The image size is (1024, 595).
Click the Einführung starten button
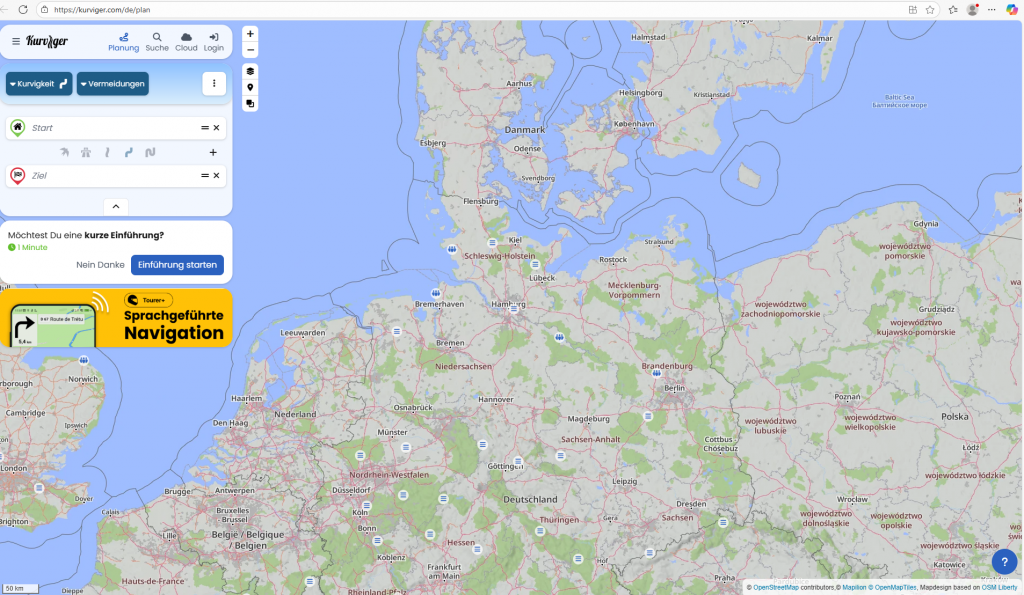pos(177,265)
